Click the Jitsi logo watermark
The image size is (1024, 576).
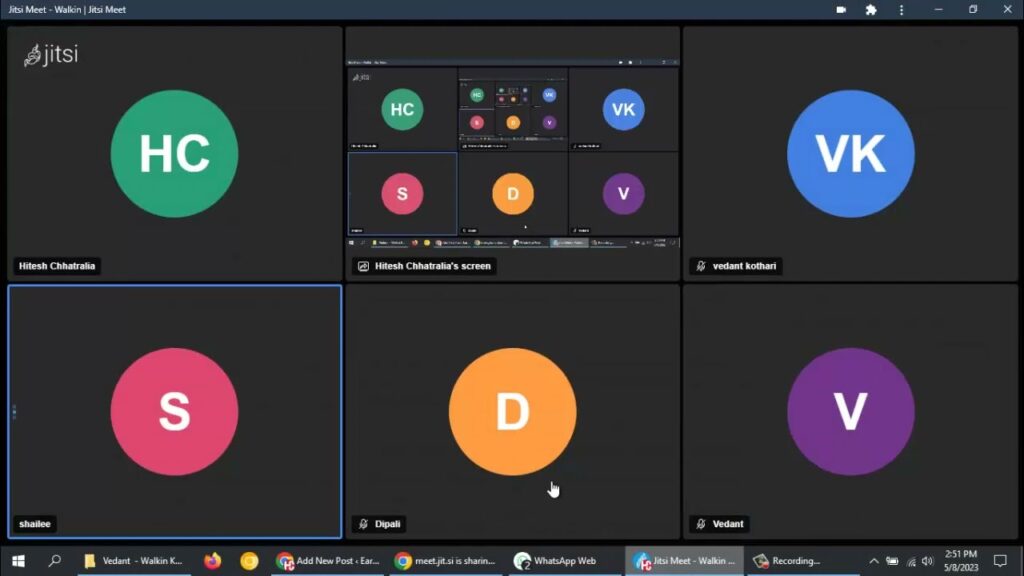[51, 54]
